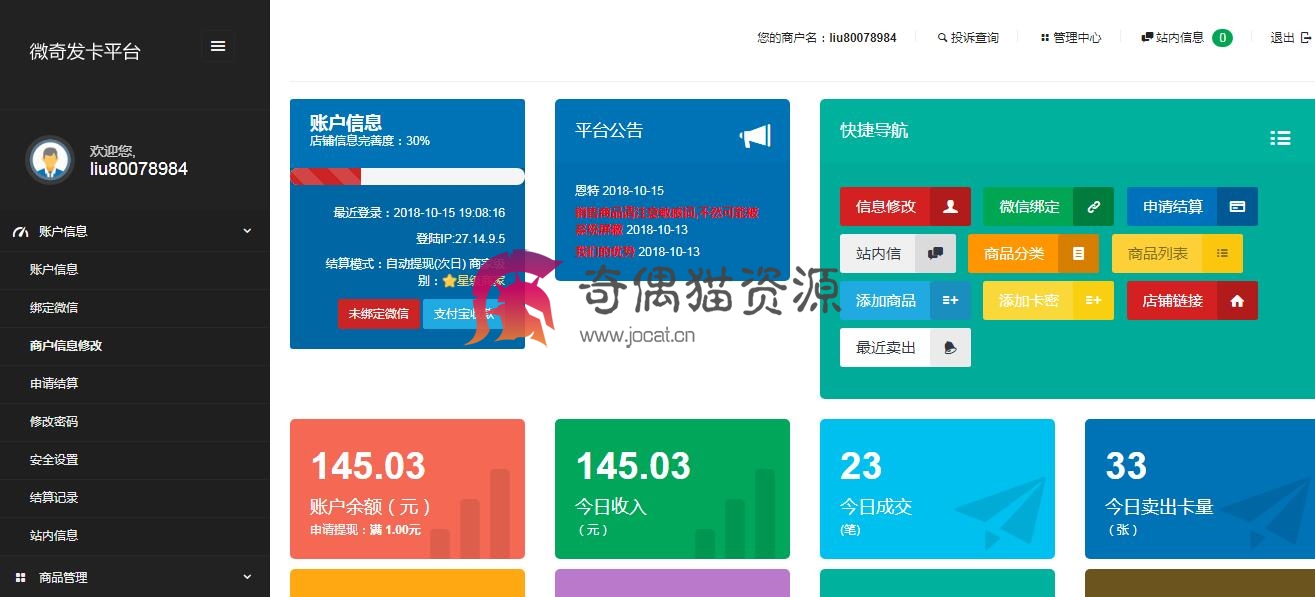Collapse the 账户信息 sidebar section chevron
Viewport: 1315px width, 597px height.
click(247, 231)
